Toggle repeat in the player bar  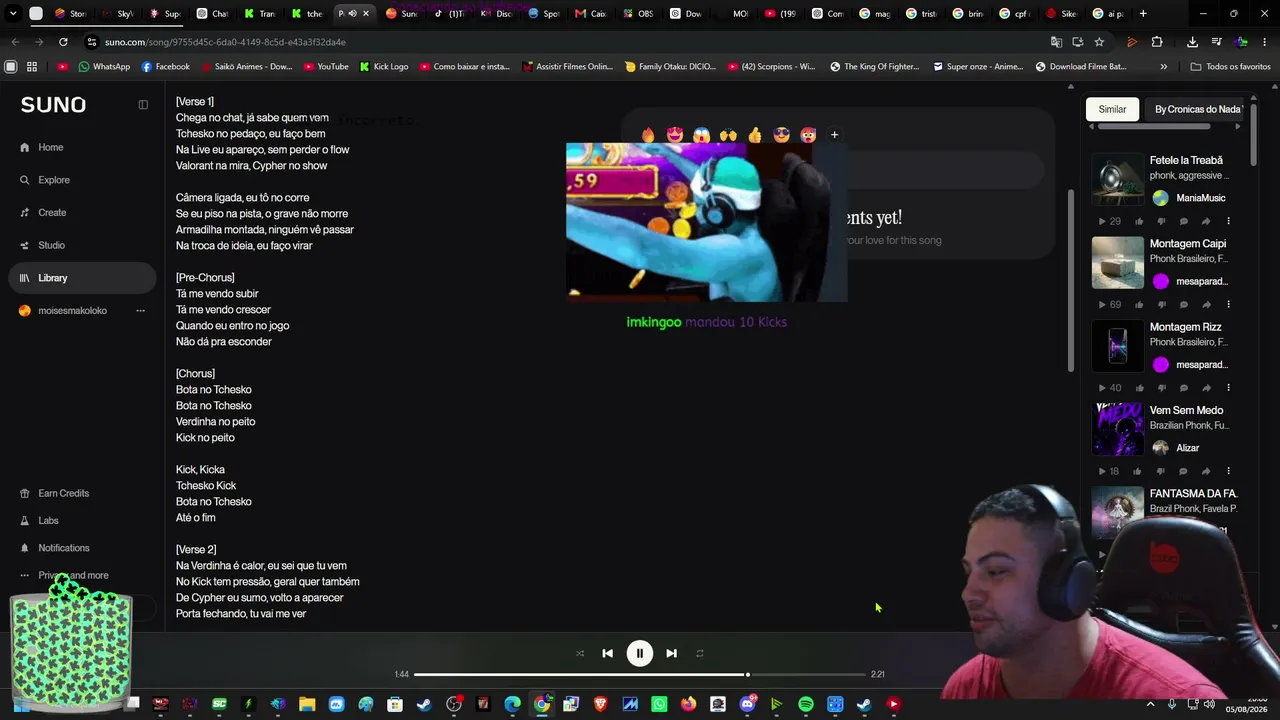pyautogui.click(x=700, y=653)
